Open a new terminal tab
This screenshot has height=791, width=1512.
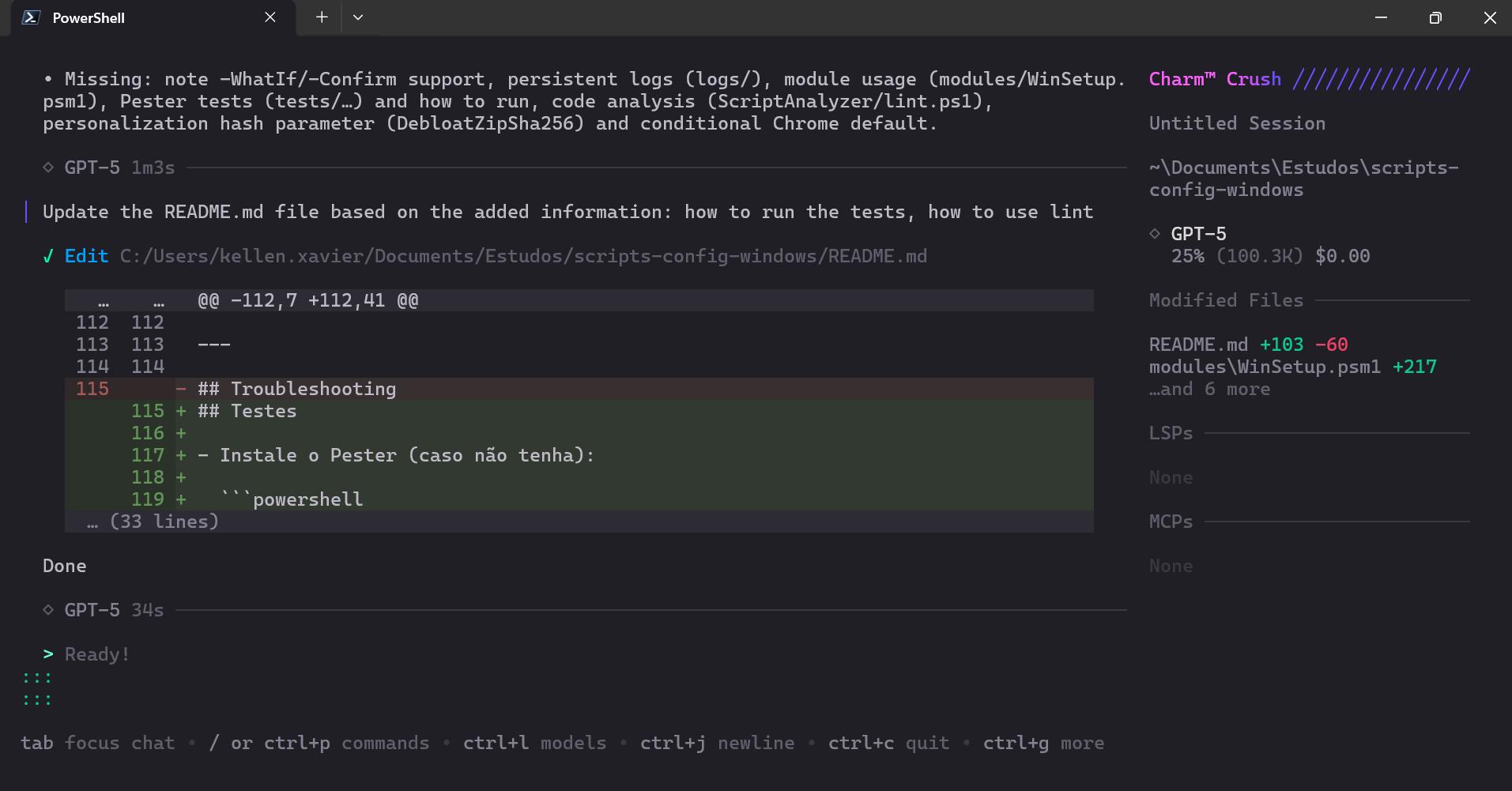pyautogui.click(x=322, y=17)
